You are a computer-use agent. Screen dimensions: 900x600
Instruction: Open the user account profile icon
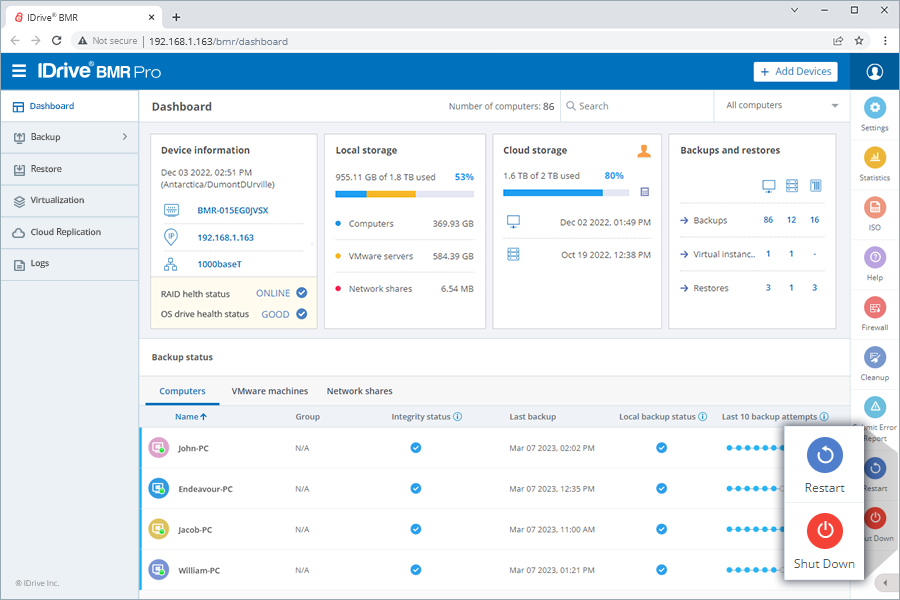click(x=874, y=72)
